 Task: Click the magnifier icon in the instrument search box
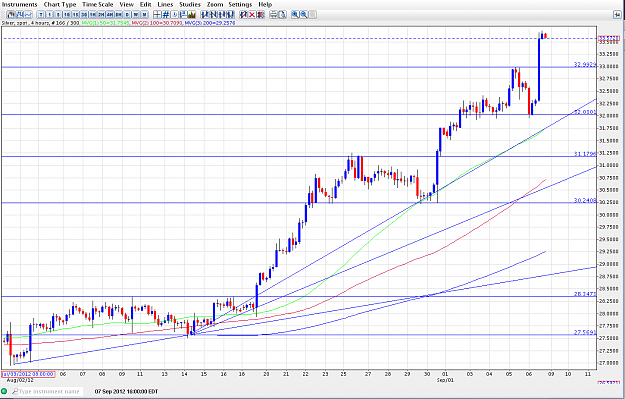tap(15, 391)
